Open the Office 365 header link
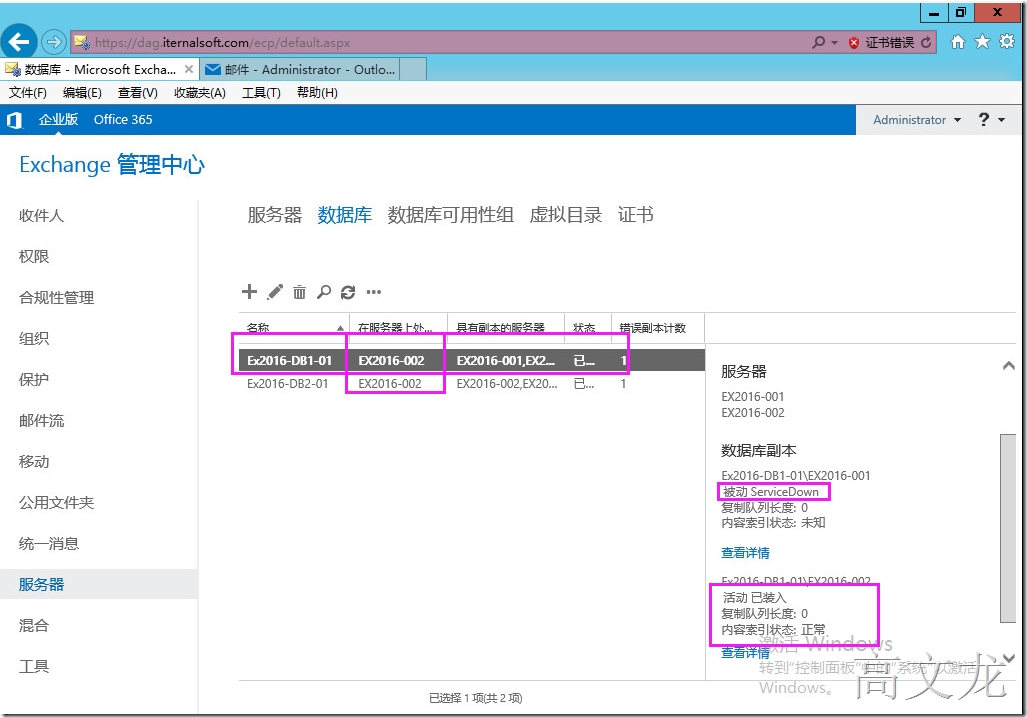1027x718 pixels. [x=122, y=119]
